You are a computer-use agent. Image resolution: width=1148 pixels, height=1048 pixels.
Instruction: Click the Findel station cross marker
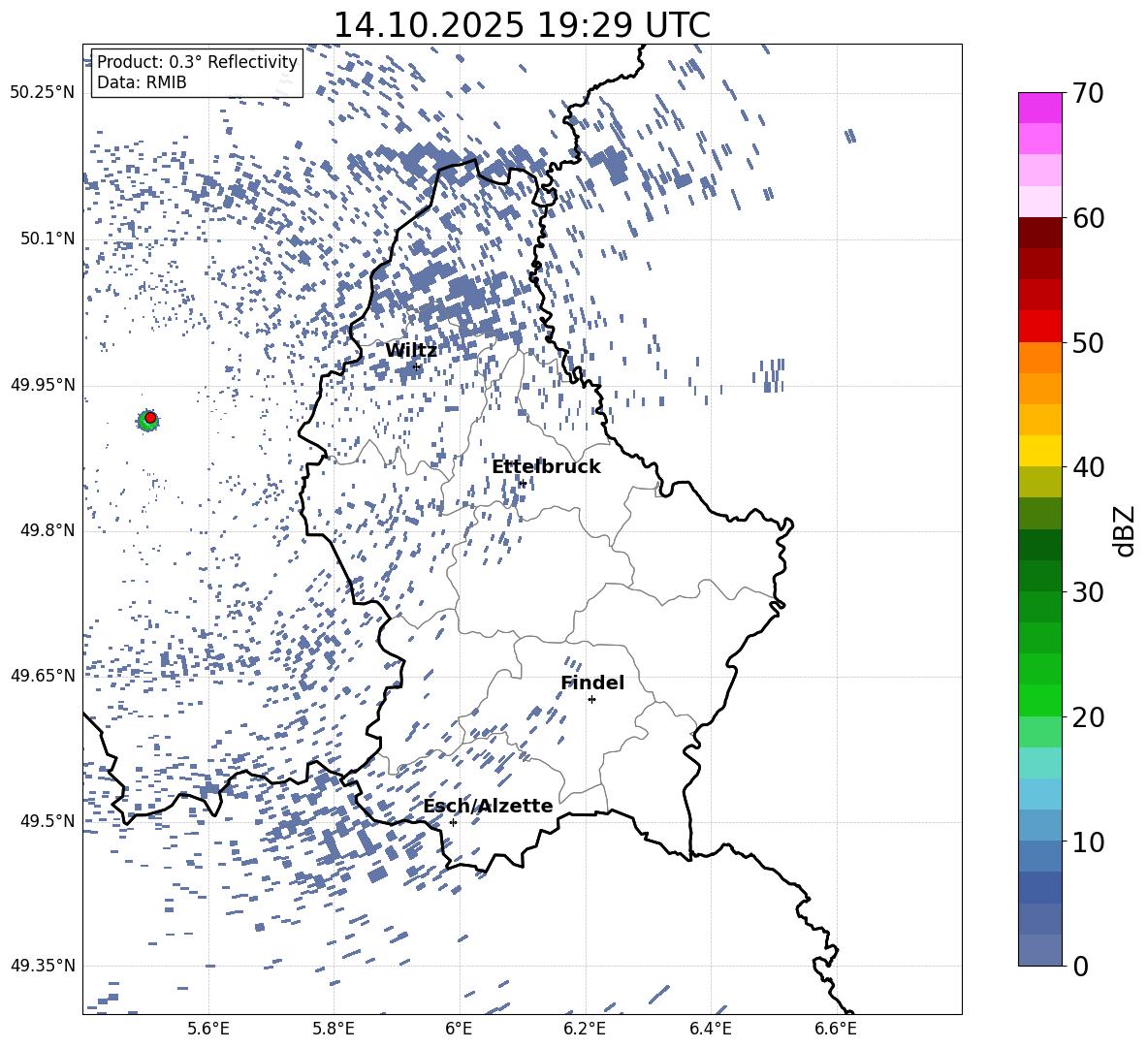(x=591, y=700)
